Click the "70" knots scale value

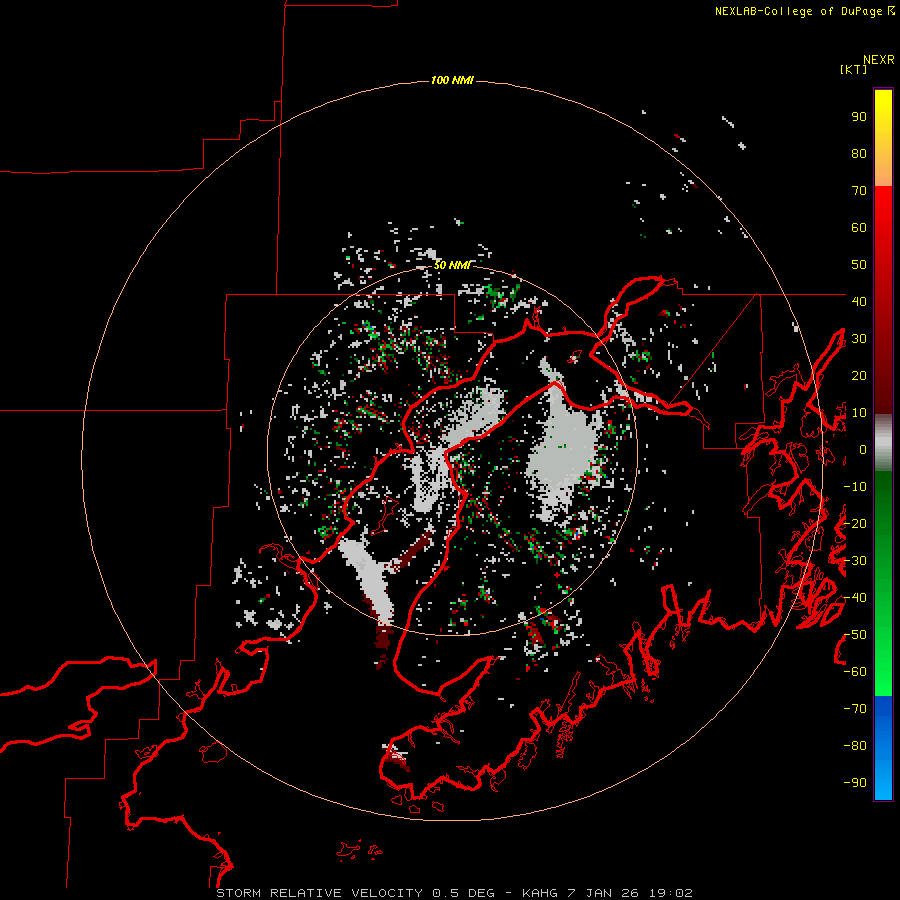[x=859, y=191]
